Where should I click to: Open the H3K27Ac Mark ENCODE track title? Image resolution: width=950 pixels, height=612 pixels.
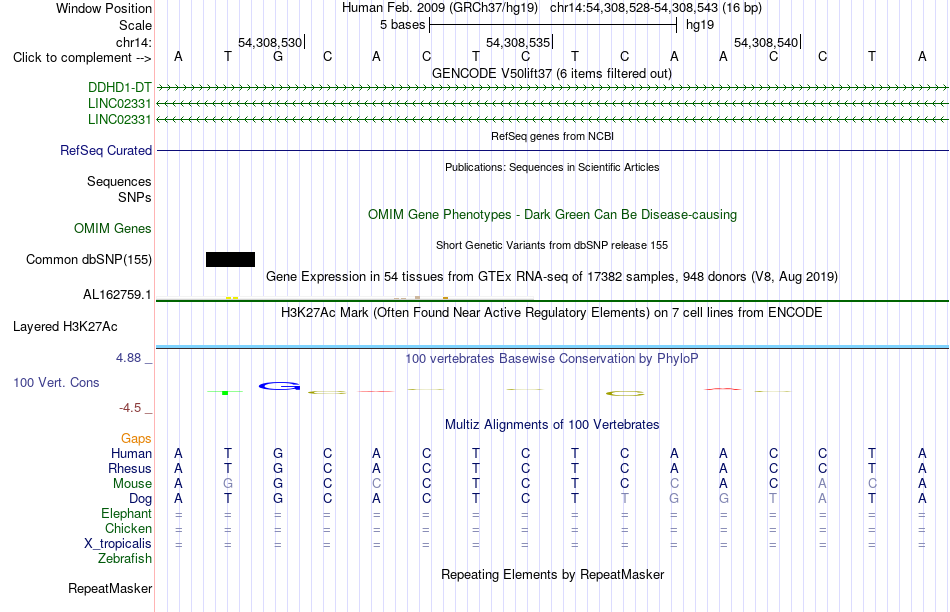coord(552,313)
